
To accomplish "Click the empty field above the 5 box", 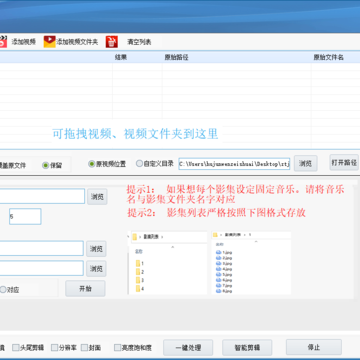I will coord(42,196).
